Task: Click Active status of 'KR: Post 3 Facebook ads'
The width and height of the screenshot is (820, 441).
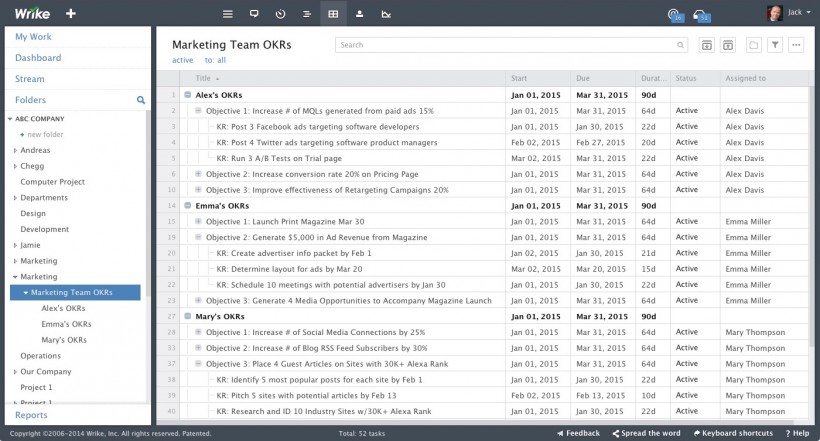Action: click(x=687, y=126)
